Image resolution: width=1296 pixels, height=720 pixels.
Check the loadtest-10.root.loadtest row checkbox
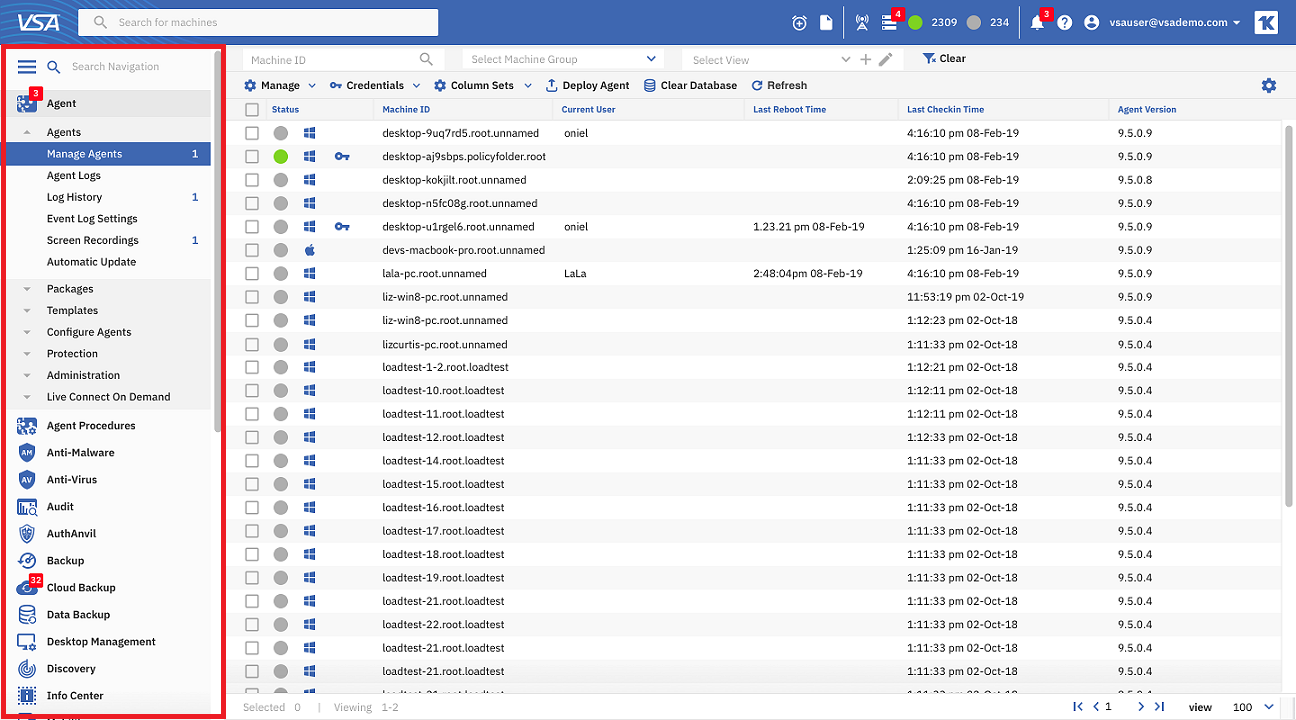pos(252,391)
